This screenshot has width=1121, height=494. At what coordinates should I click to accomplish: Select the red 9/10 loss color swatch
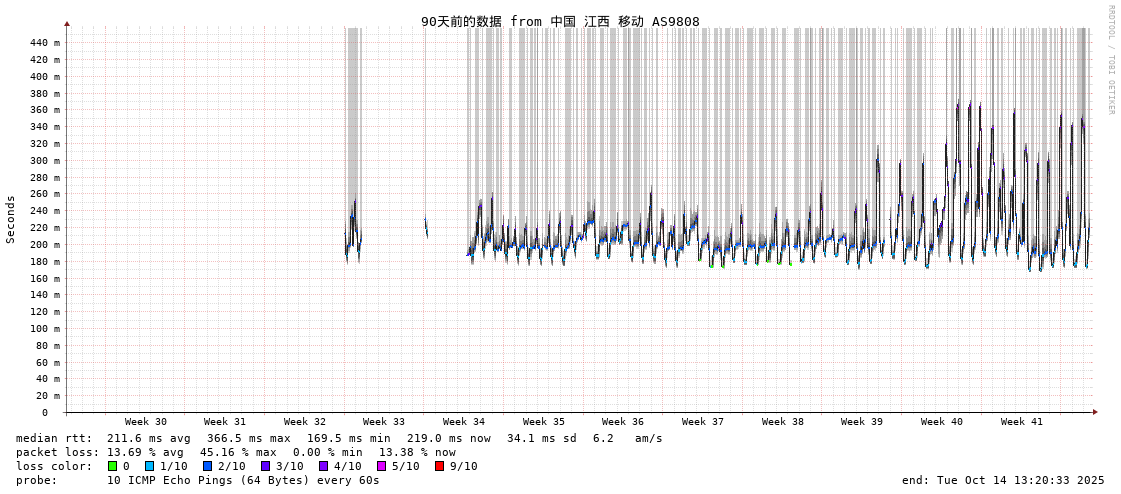click(439, 466)
